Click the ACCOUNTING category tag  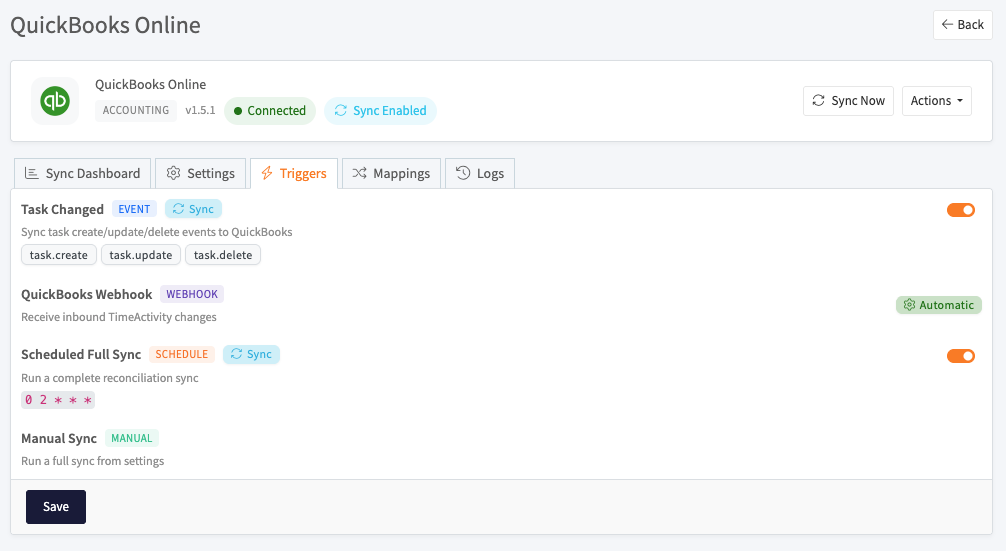[x=136, y=110]
